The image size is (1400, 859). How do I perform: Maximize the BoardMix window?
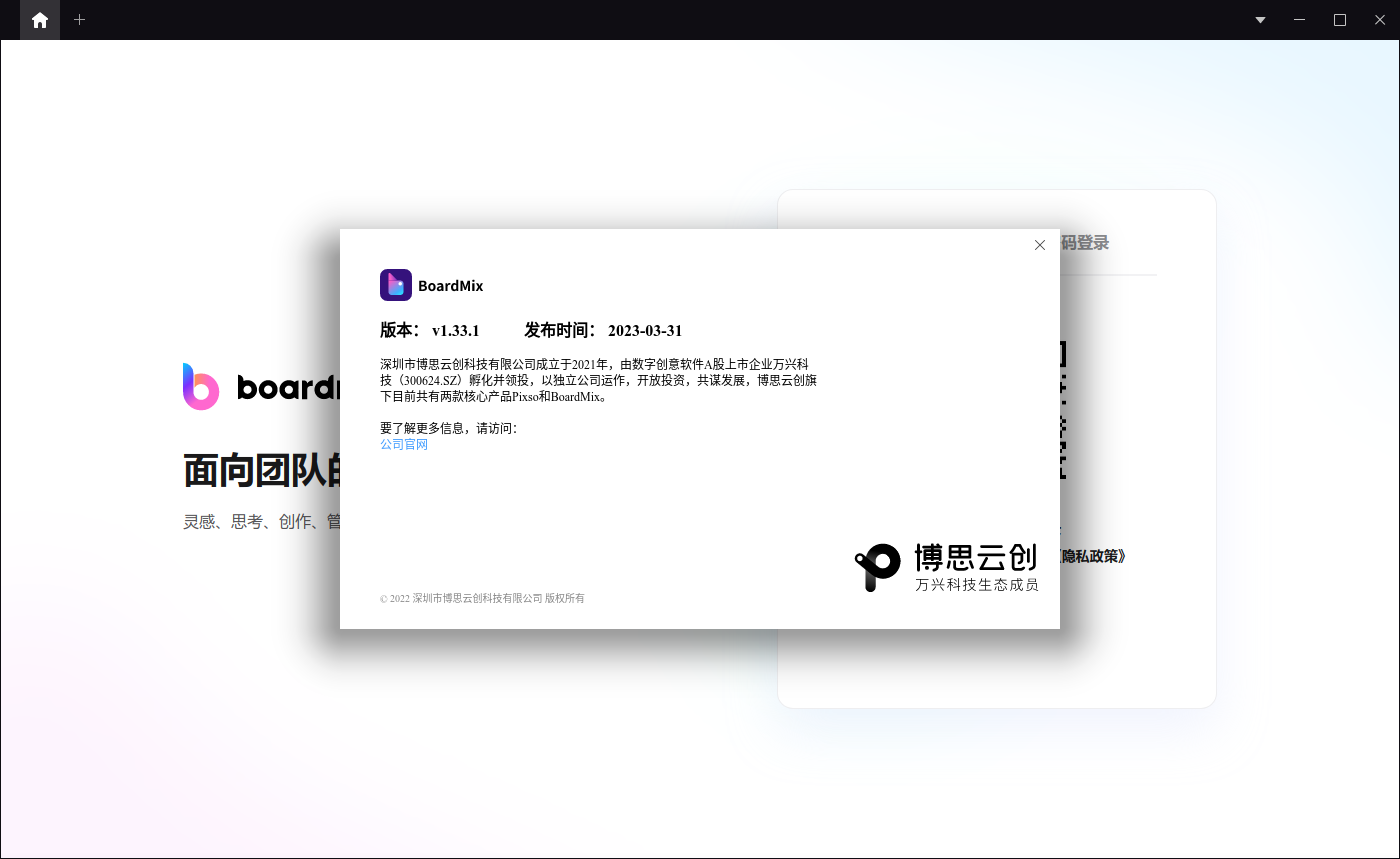(x=1340, y=20)
